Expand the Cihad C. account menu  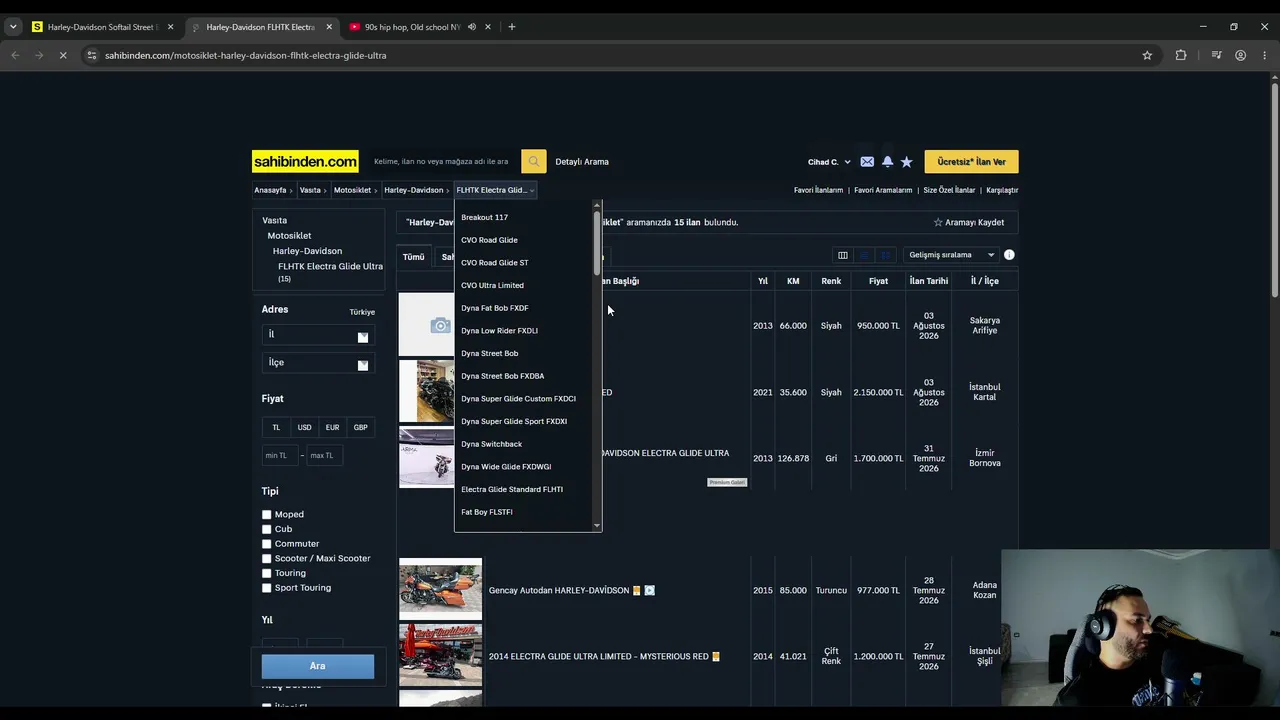click(x=829, y=162)
